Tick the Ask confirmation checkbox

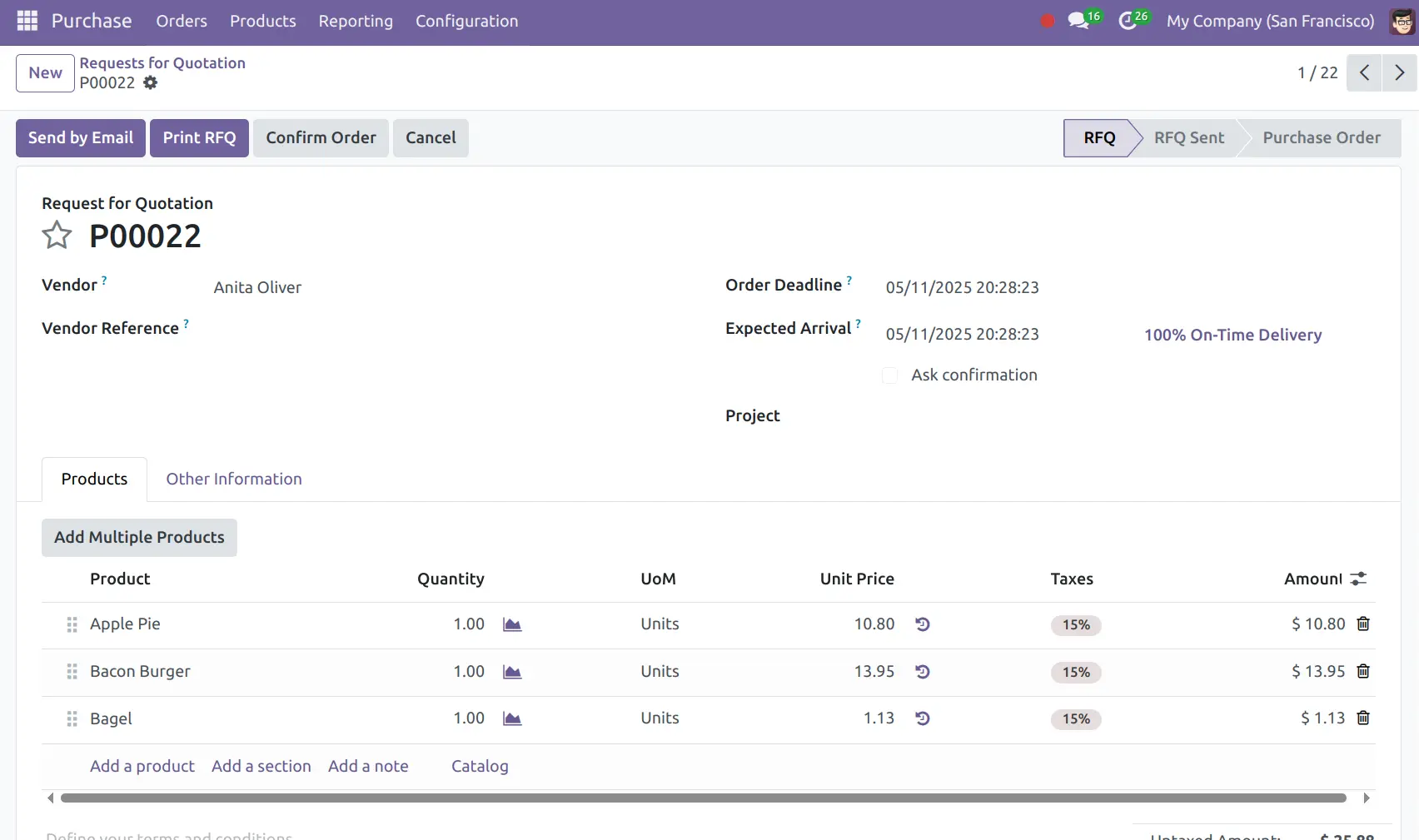[x=890, y=375]
